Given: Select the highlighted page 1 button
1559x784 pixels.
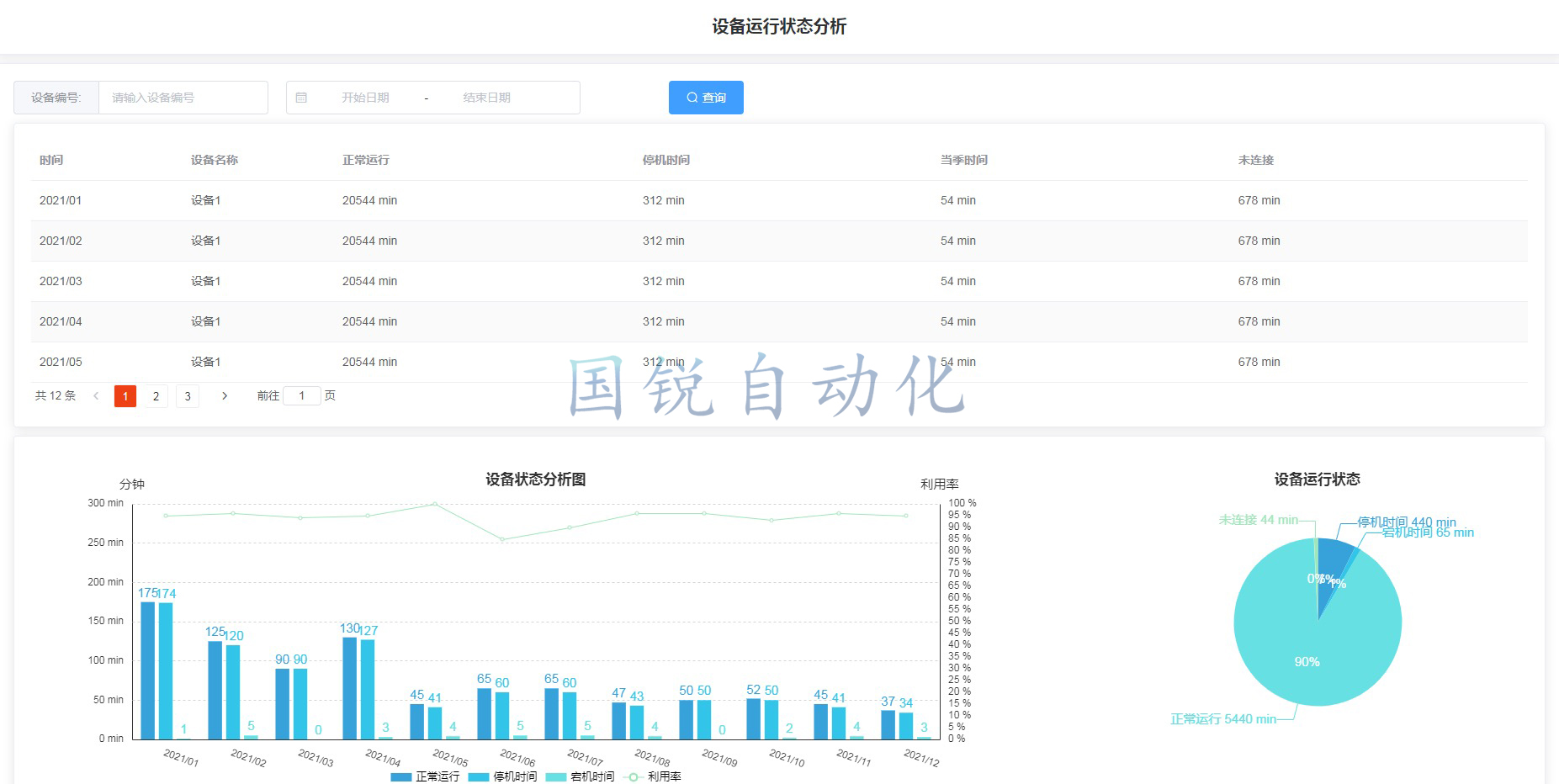Looking at the screenshot, I should point(125,396).
